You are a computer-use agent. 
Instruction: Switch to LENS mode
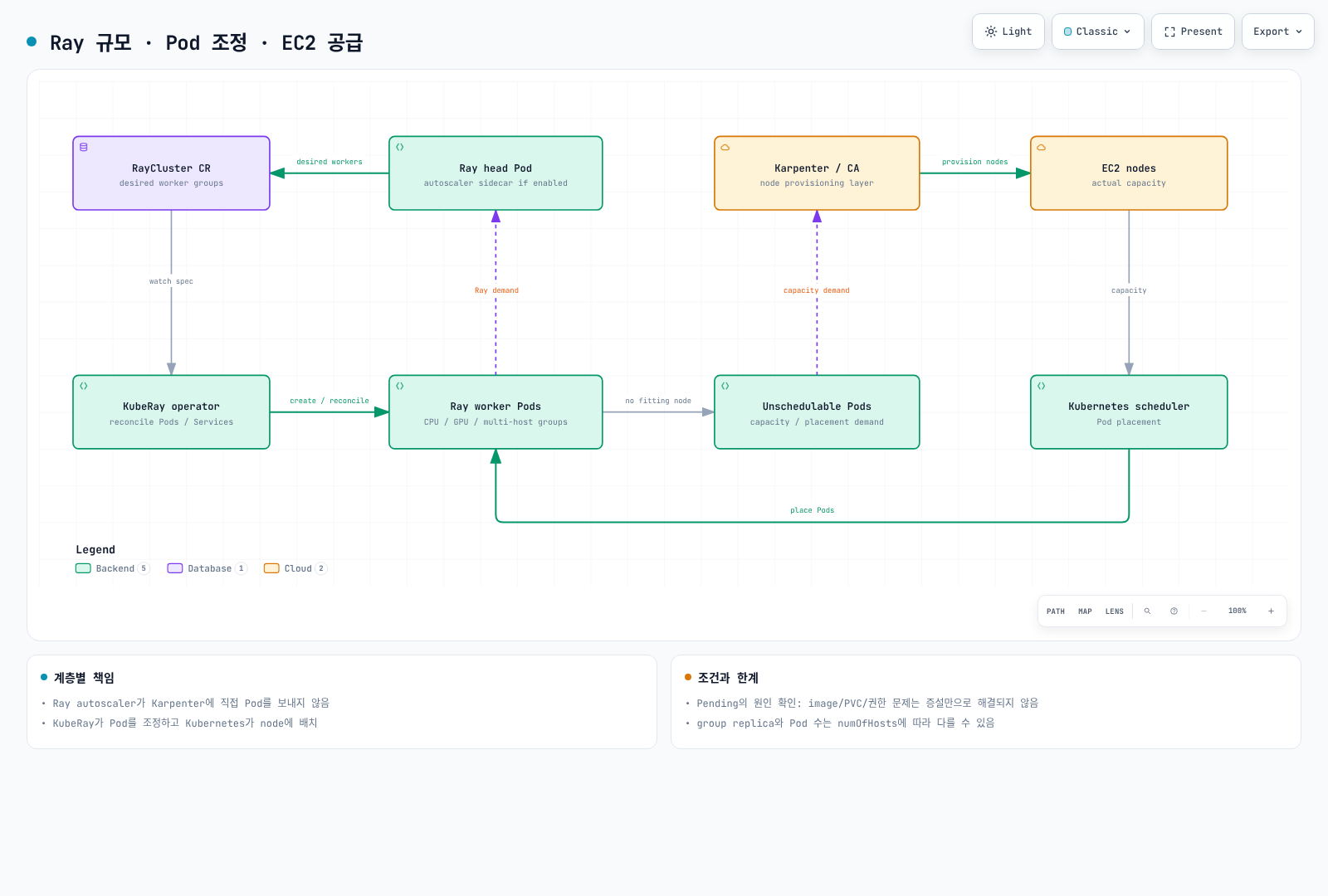[x=1115, y=611]
